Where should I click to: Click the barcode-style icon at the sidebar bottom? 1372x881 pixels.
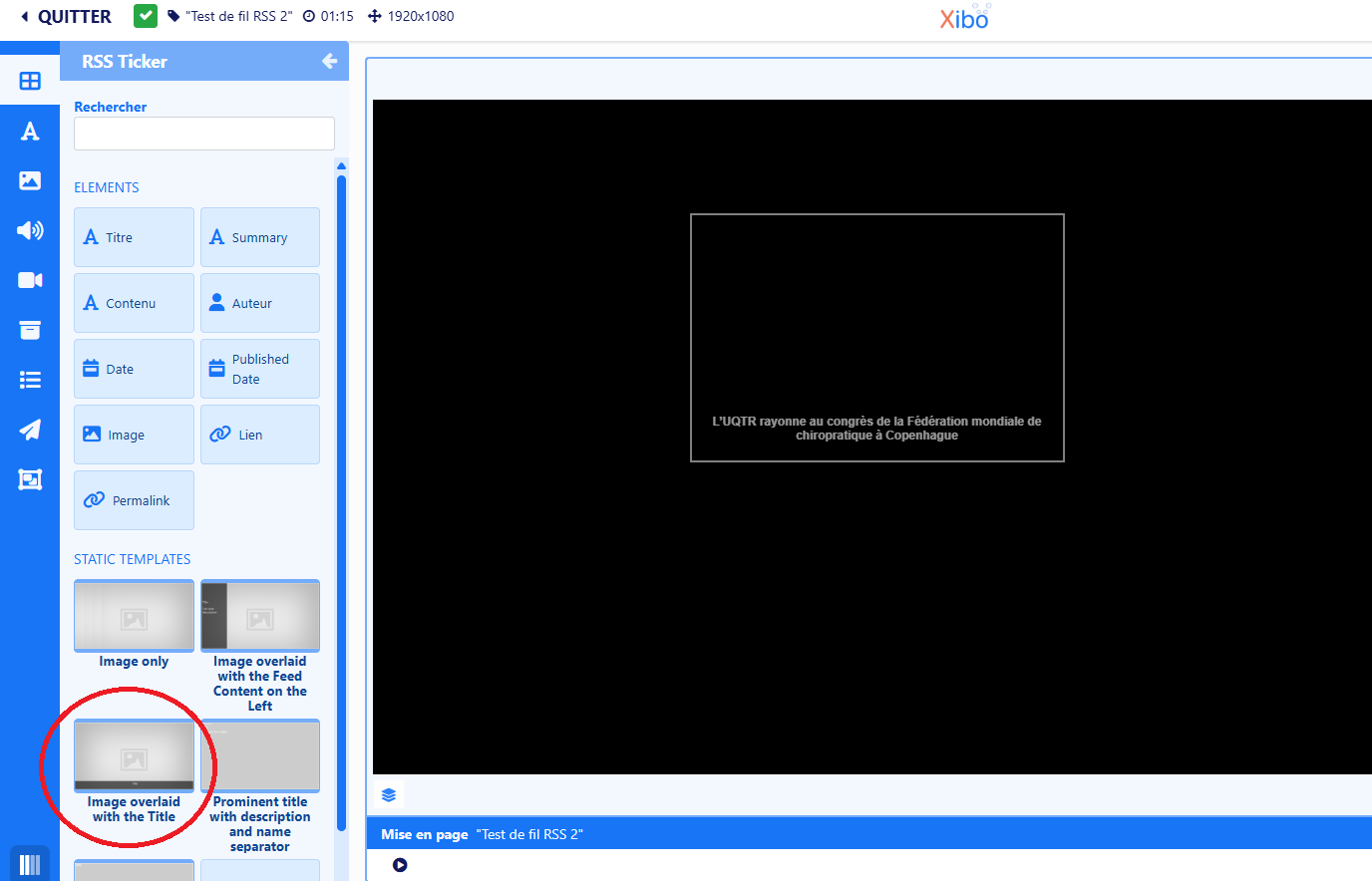pyautogui.click(x=30, y=864)
